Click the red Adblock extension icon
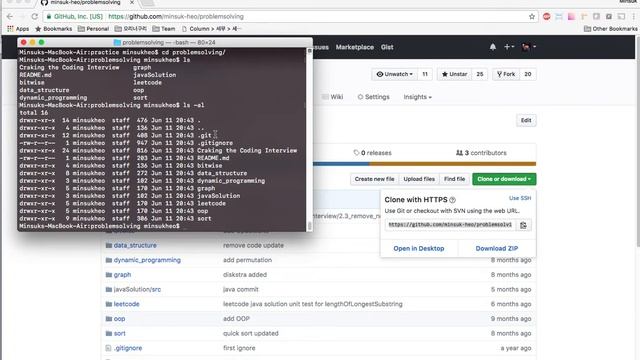This screenshot has height=360, width=640. [547, 16]
